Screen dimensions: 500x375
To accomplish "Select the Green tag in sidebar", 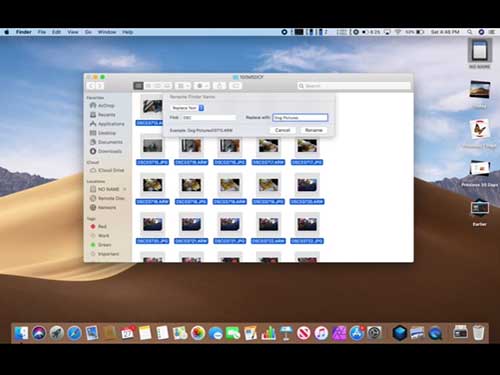I will point(104,245).
